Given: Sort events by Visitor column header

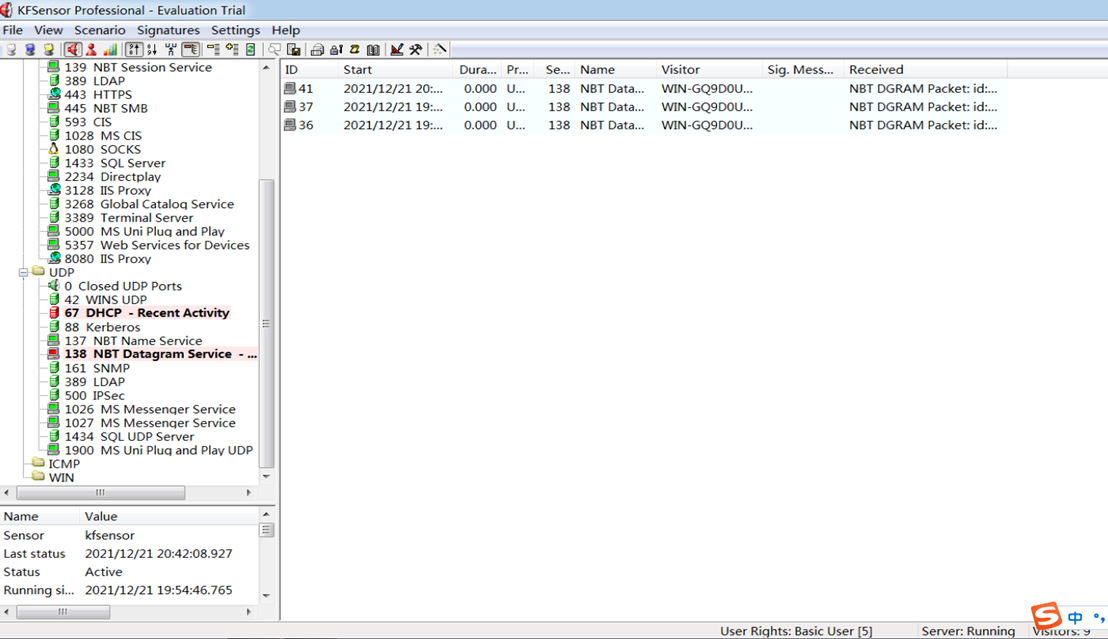Looking at the screenshot, I should (x=709, y=69).
